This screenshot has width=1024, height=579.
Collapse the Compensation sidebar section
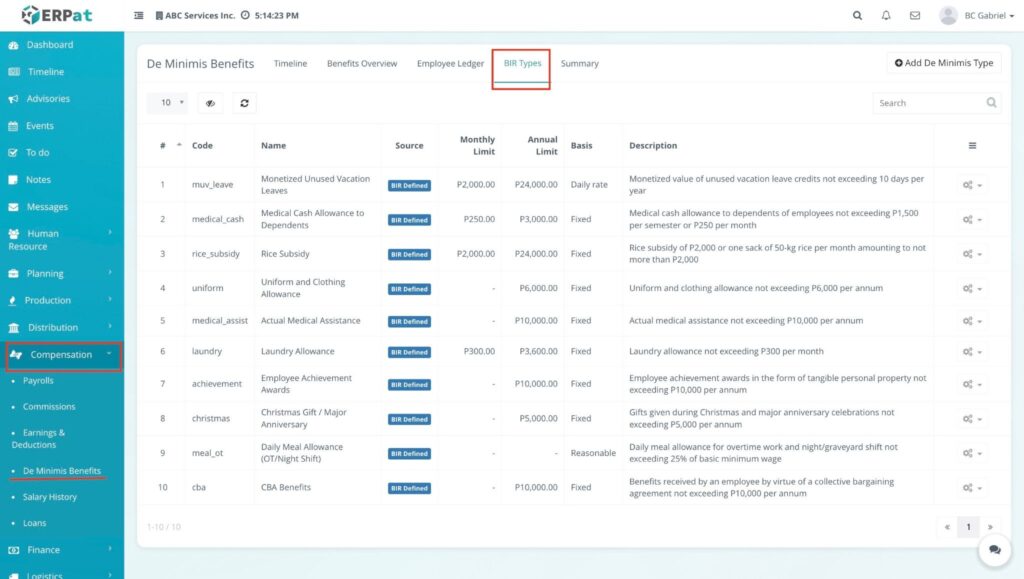(62, 355)
